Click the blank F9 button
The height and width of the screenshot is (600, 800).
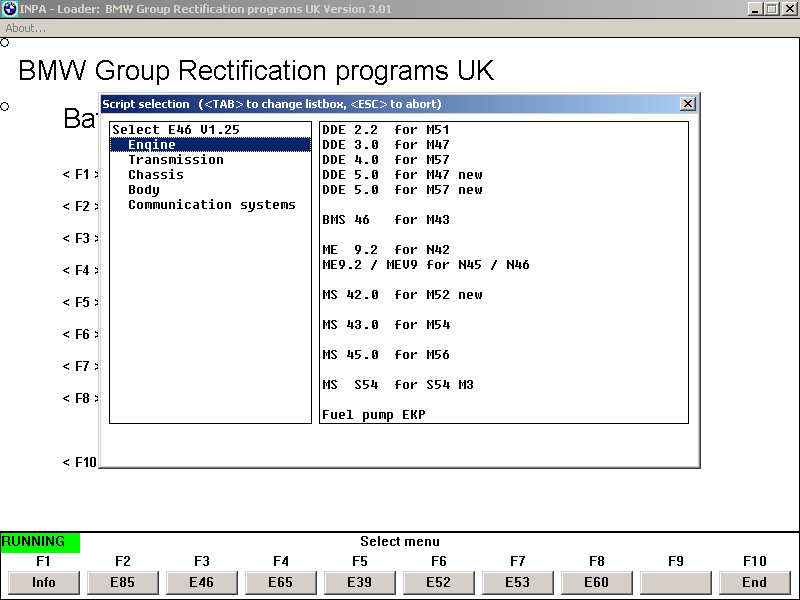676,583
